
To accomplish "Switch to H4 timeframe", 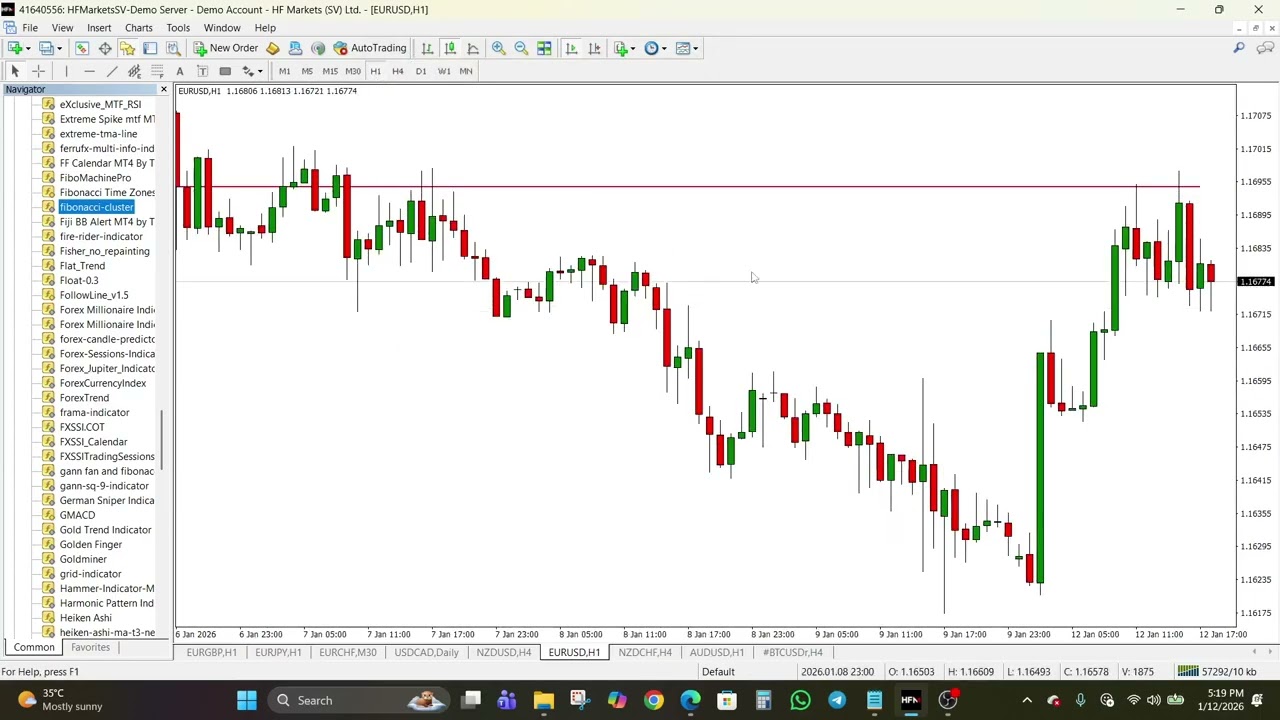I will coord(398,71).
